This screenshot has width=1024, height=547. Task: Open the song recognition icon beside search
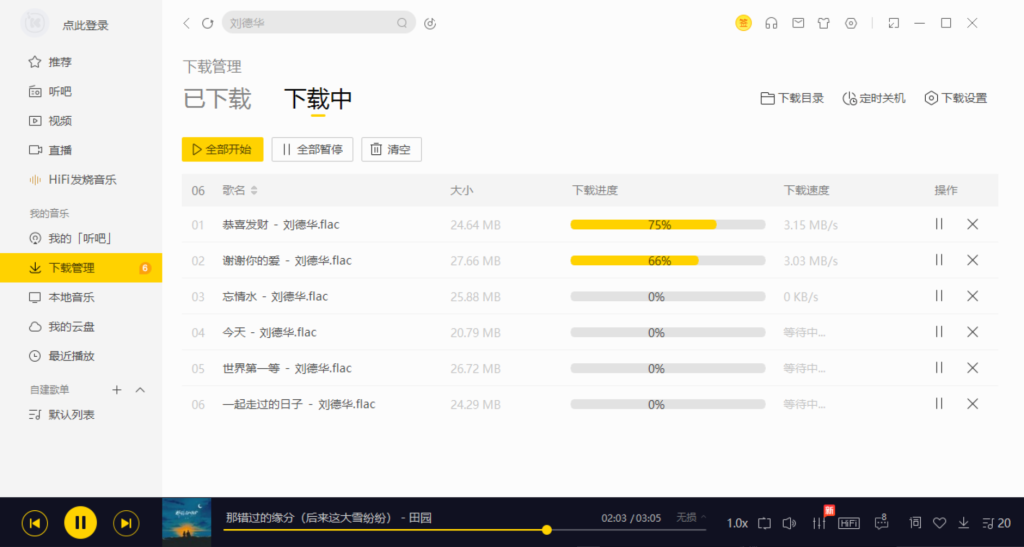430,23
